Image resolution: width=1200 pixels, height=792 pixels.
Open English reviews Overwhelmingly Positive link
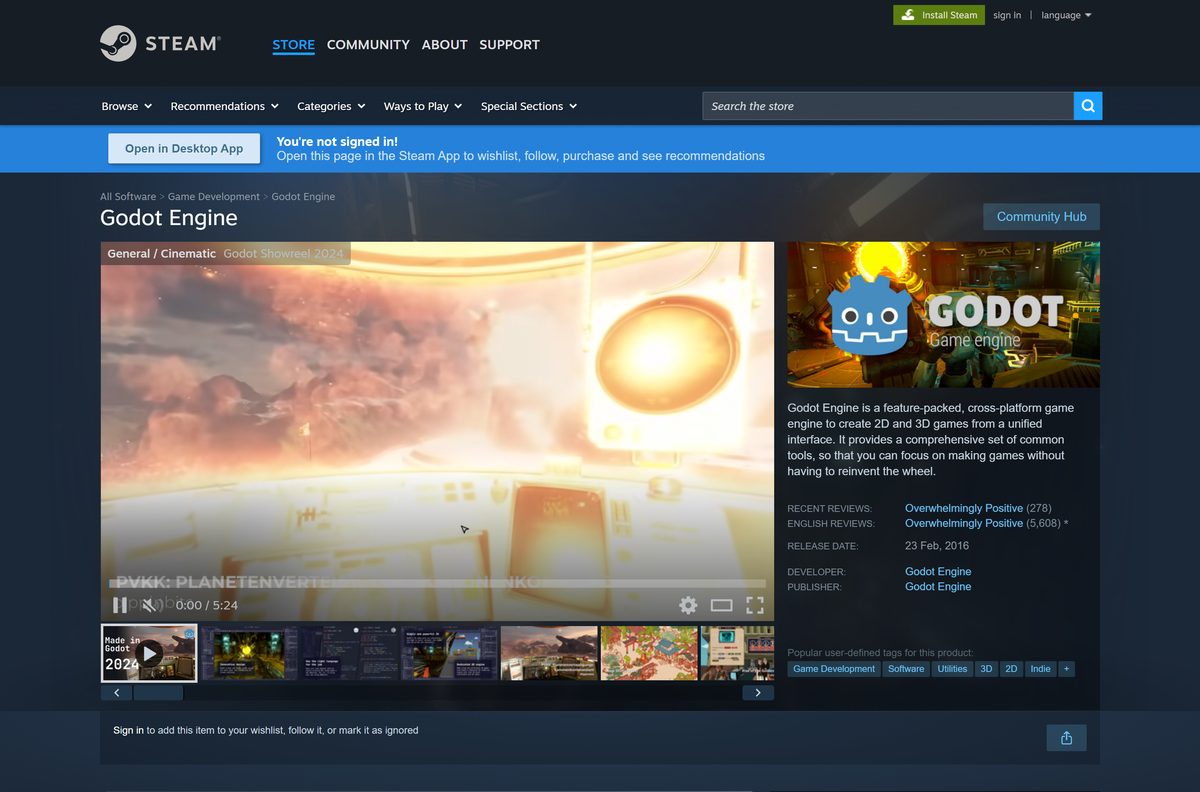[x=964, y=523]
